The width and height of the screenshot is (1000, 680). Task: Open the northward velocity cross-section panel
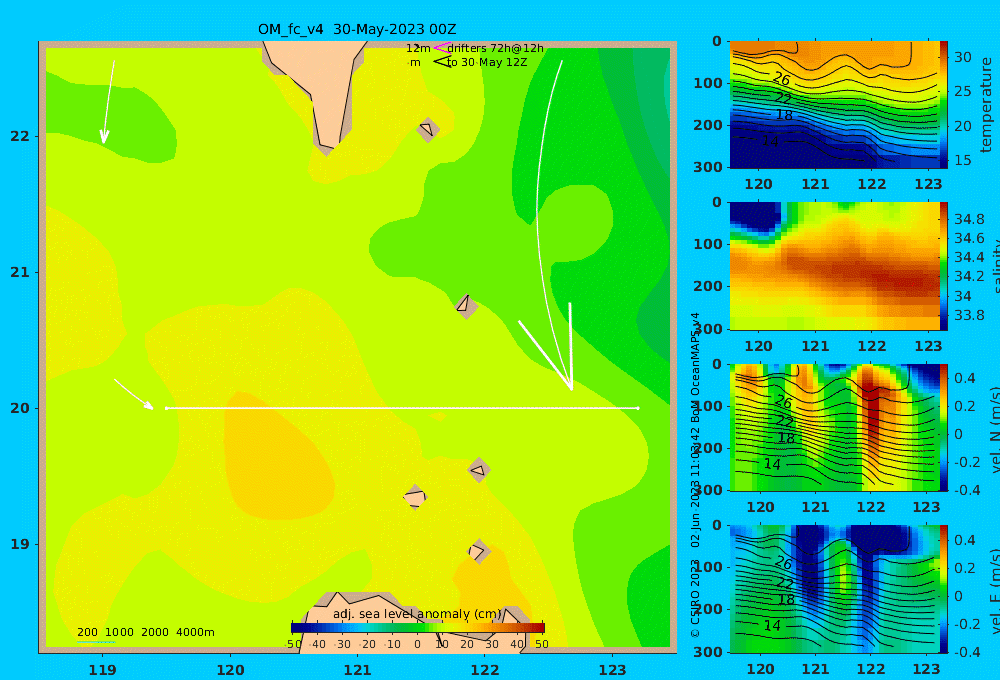[x=834, y=427]
